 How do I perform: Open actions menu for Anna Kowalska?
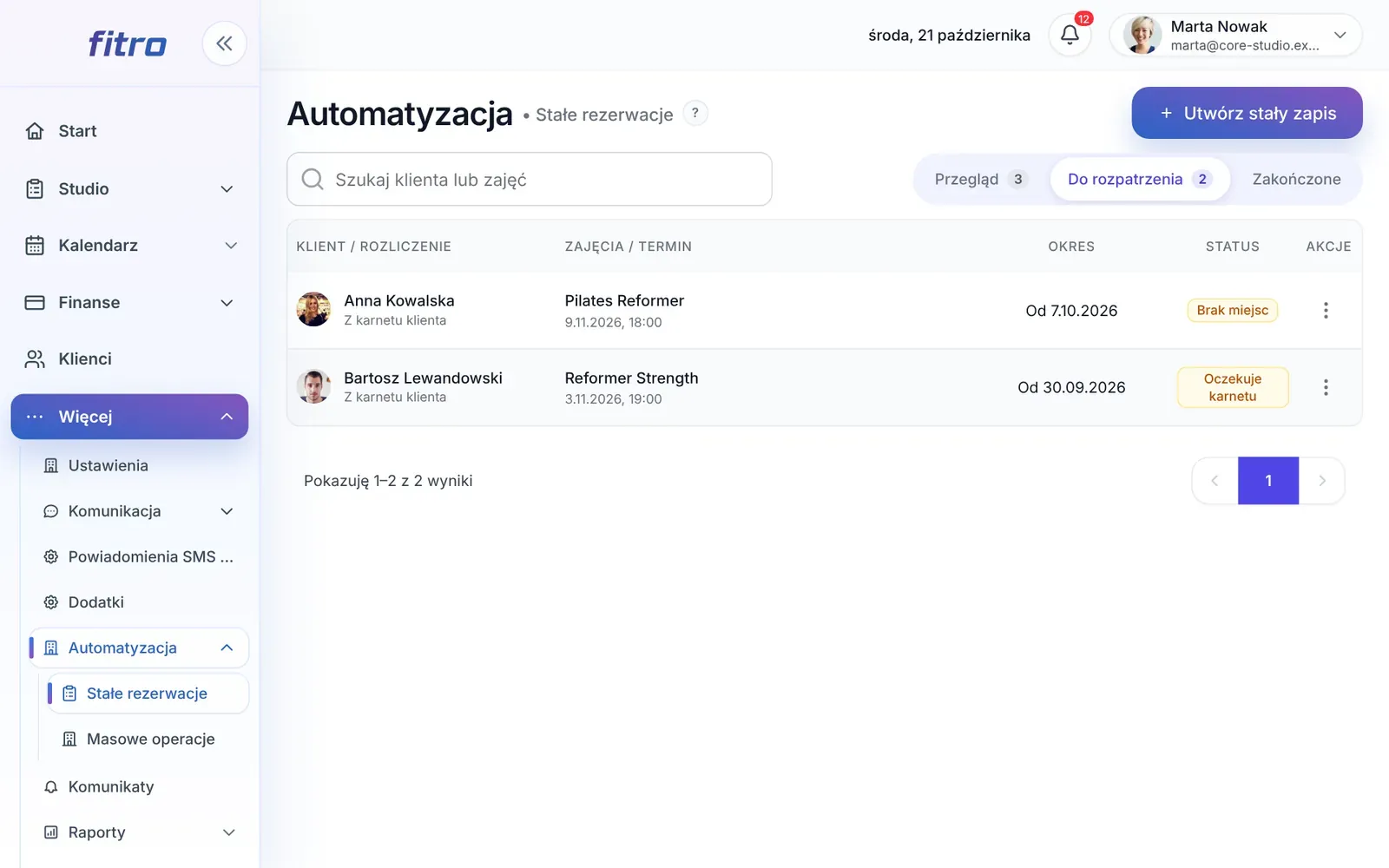tap(1326, 310)
